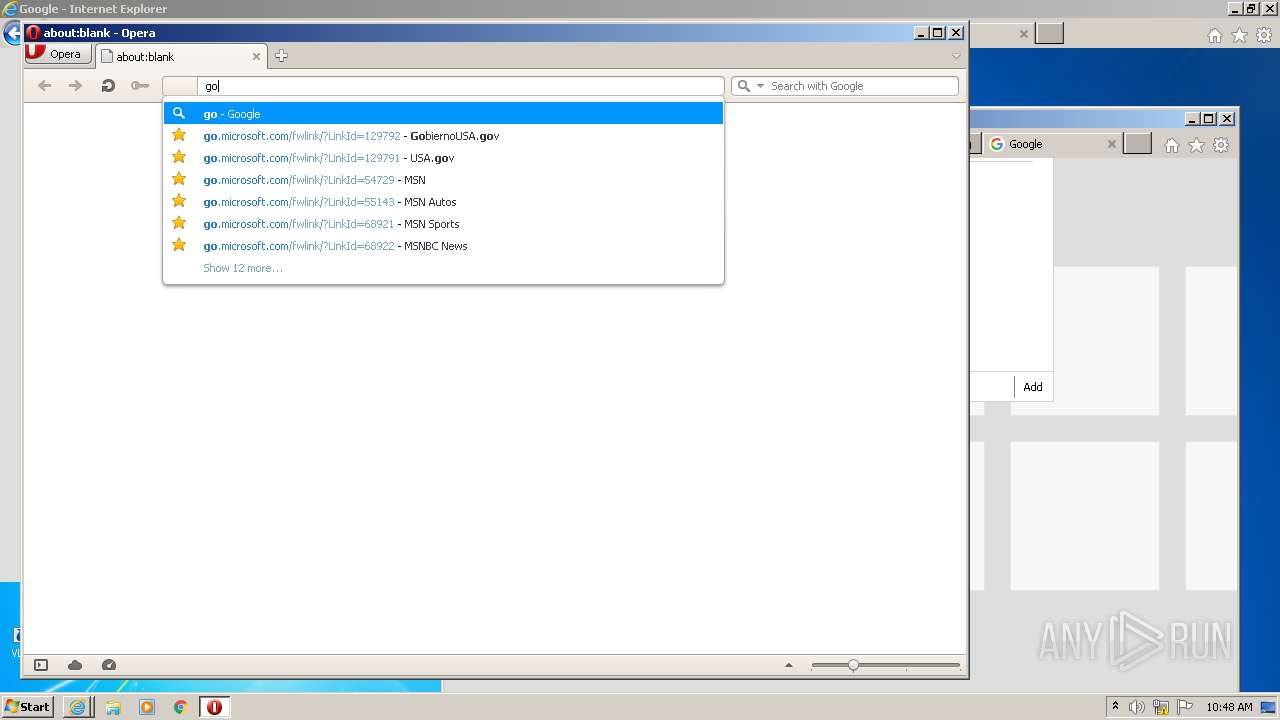Click the search magnifier icon in search box
1280x720 pixels.
coord(743,86)
